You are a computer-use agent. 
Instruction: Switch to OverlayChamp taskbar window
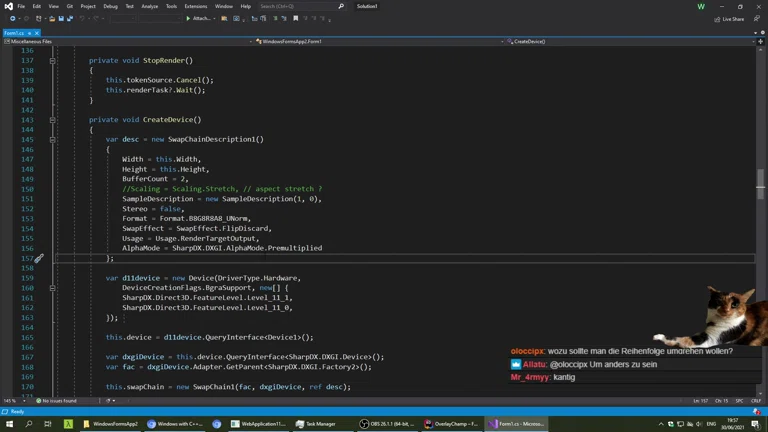click(451, 424)
